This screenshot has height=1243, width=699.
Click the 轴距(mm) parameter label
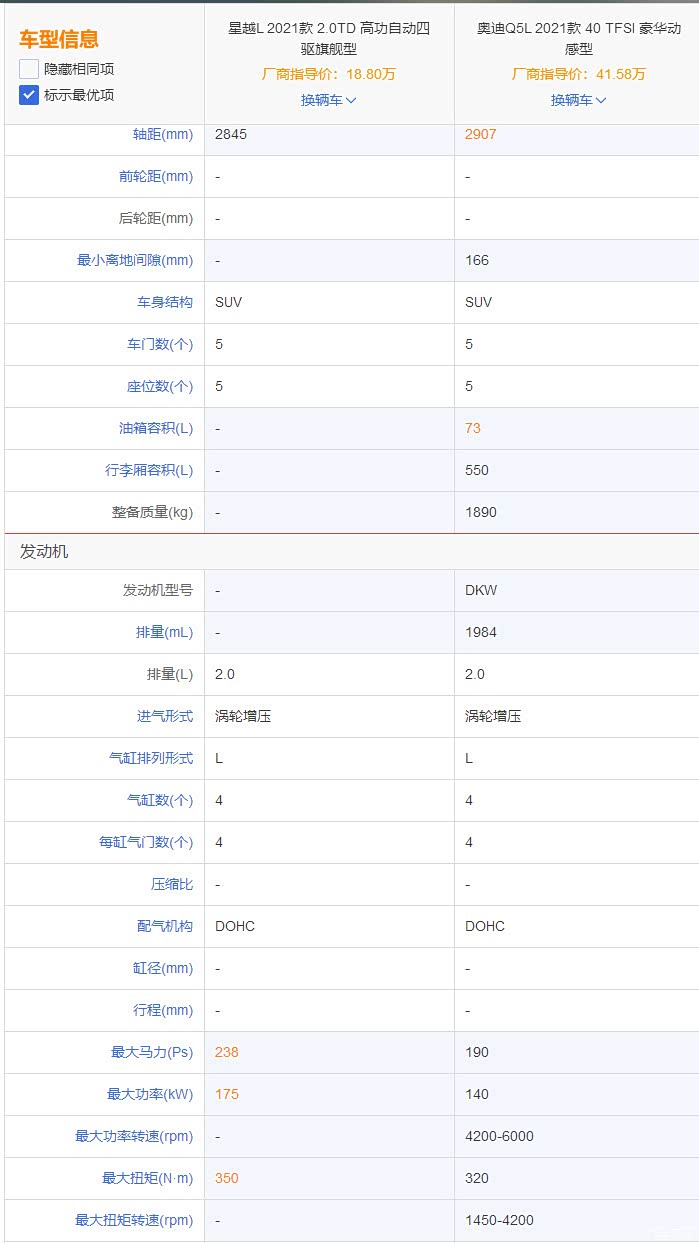click(162, 134)
